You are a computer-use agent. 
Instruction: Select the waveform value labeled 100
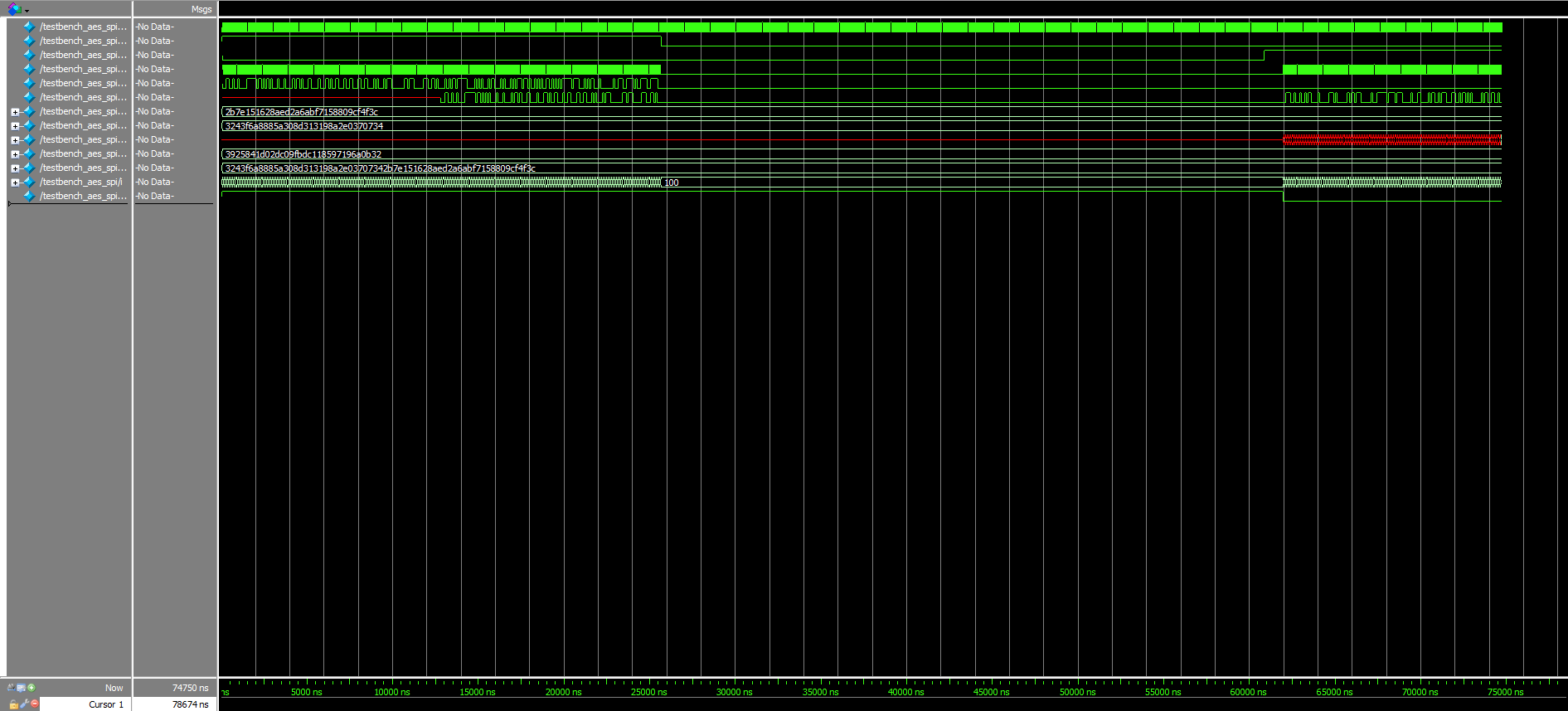[x=672, y=183]
